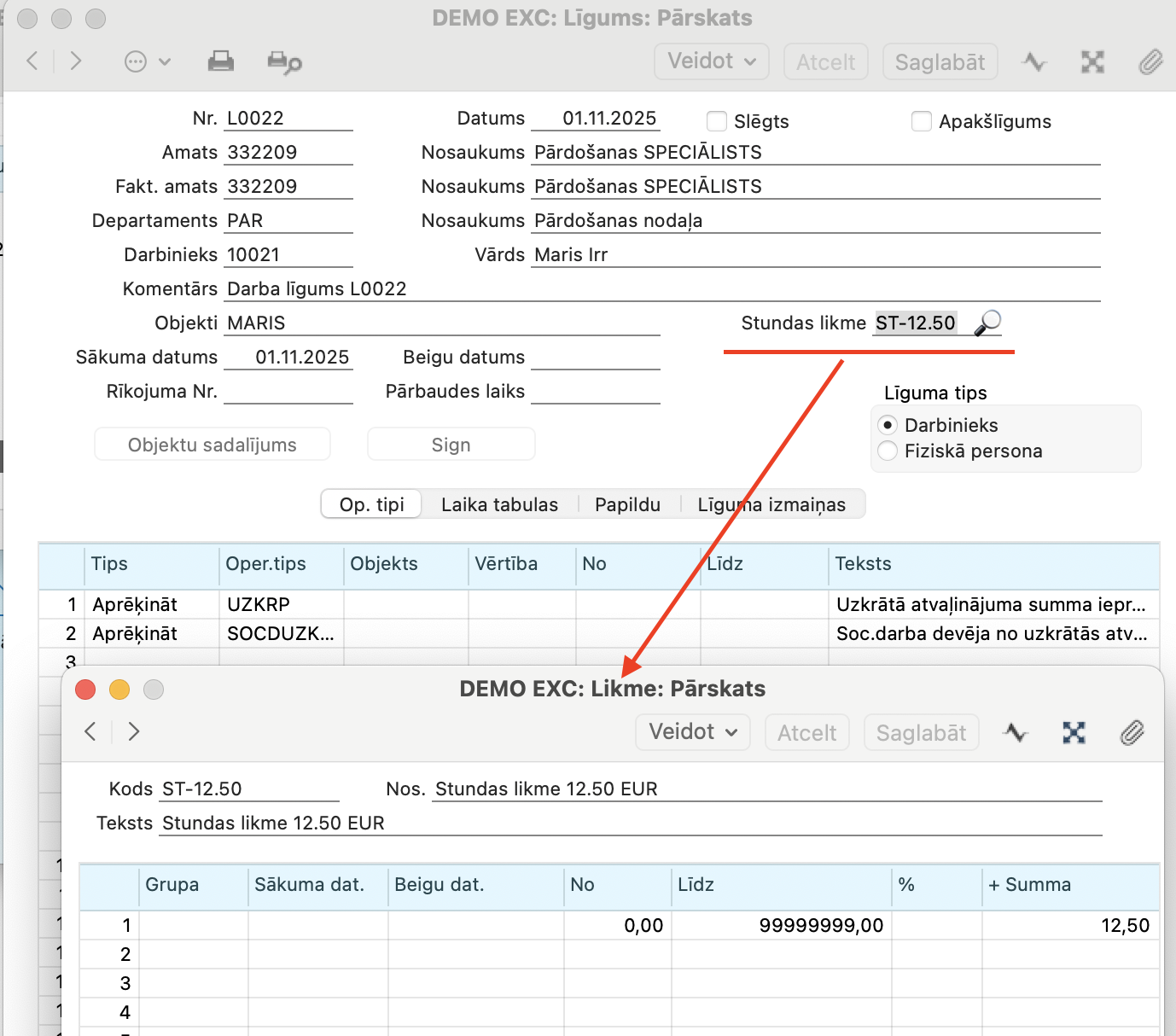Click the paperclip attachments icon in Līgums window
Image resolution: width=1176 pixels, height=1036 pixels.
1150,61
